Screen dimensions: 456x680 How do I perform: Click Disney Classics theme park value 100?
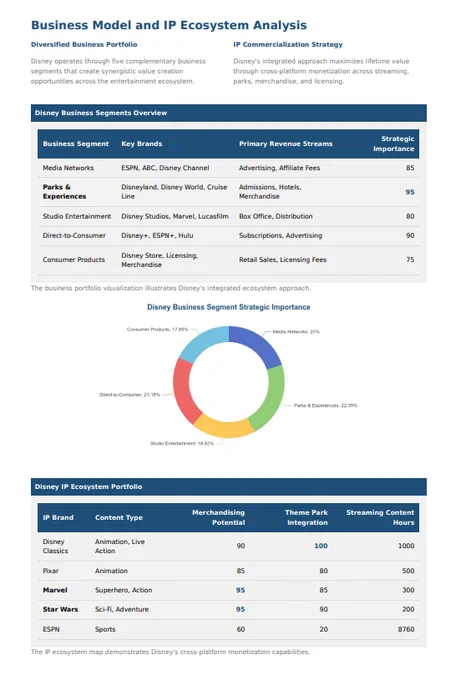tap(321, 546)
